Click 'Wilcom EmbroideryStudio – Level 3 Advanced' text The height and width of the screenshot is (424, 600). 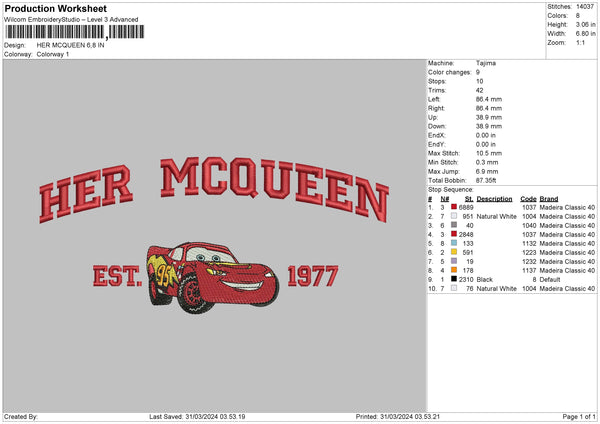[71, 20]
